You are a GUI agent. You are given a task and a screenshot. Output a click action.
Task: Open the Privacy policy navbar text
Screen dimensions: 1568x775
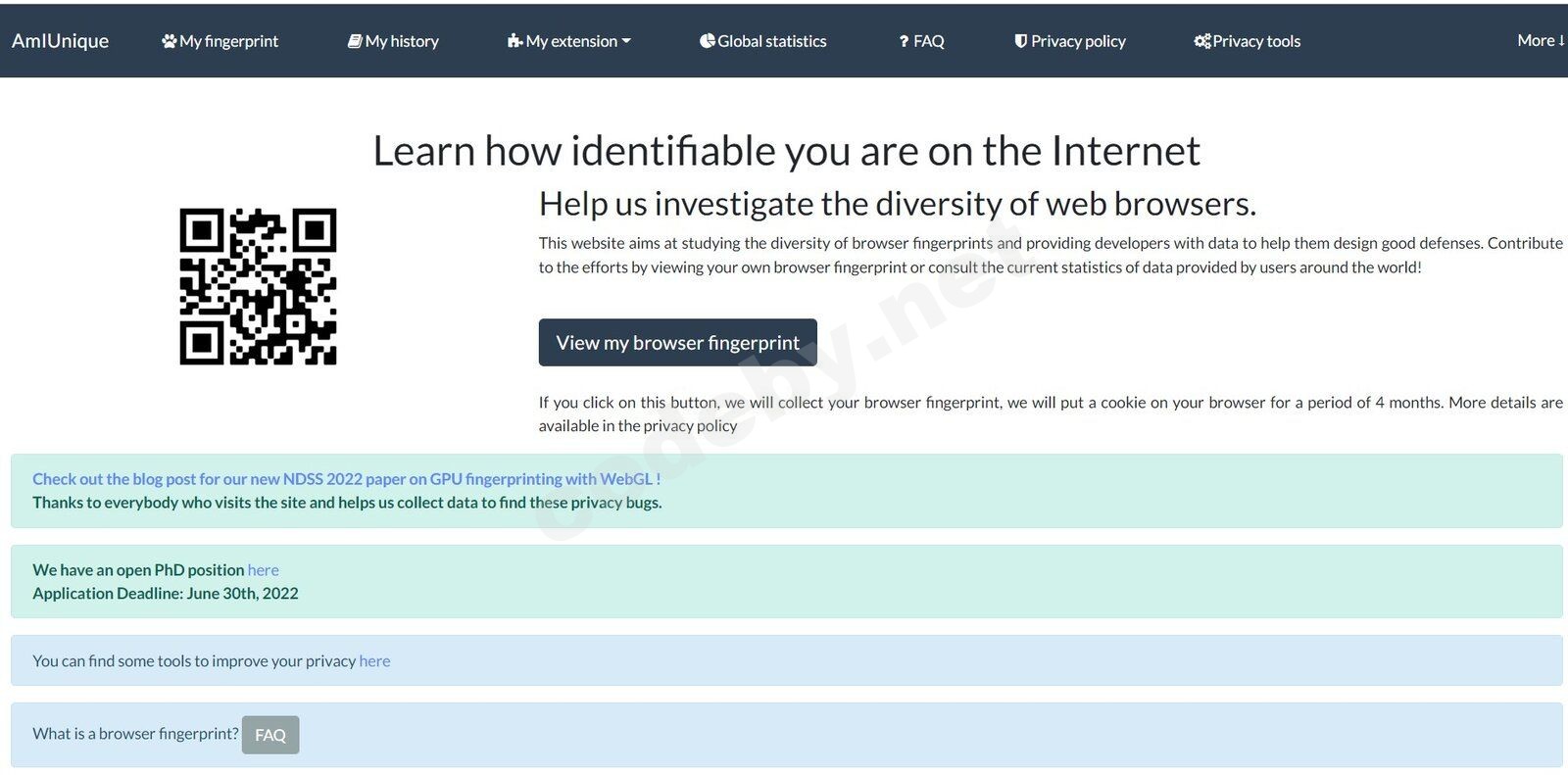(x=1078, y=41)
